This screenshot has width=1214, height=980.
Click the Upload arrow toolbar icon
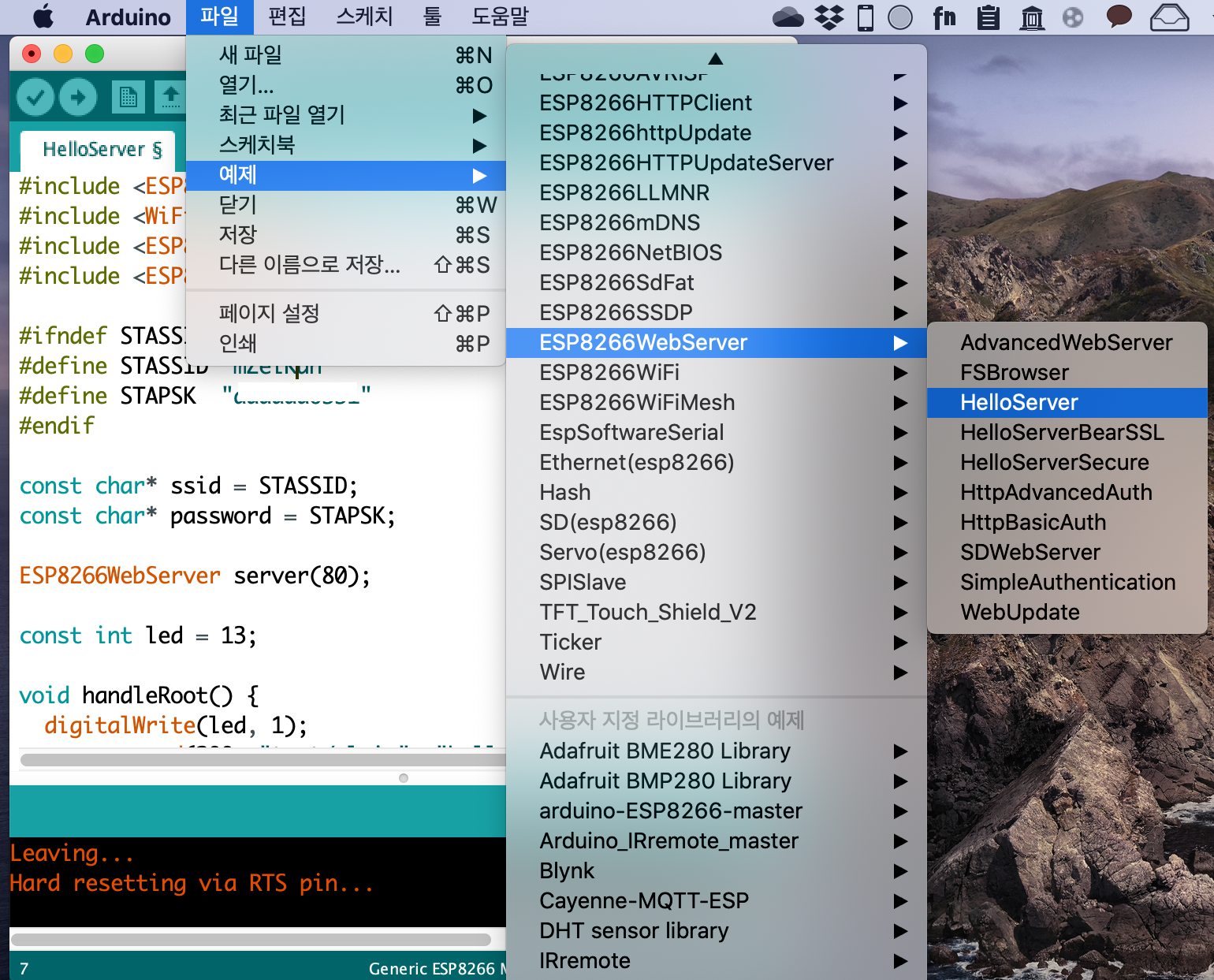(78, 97)
